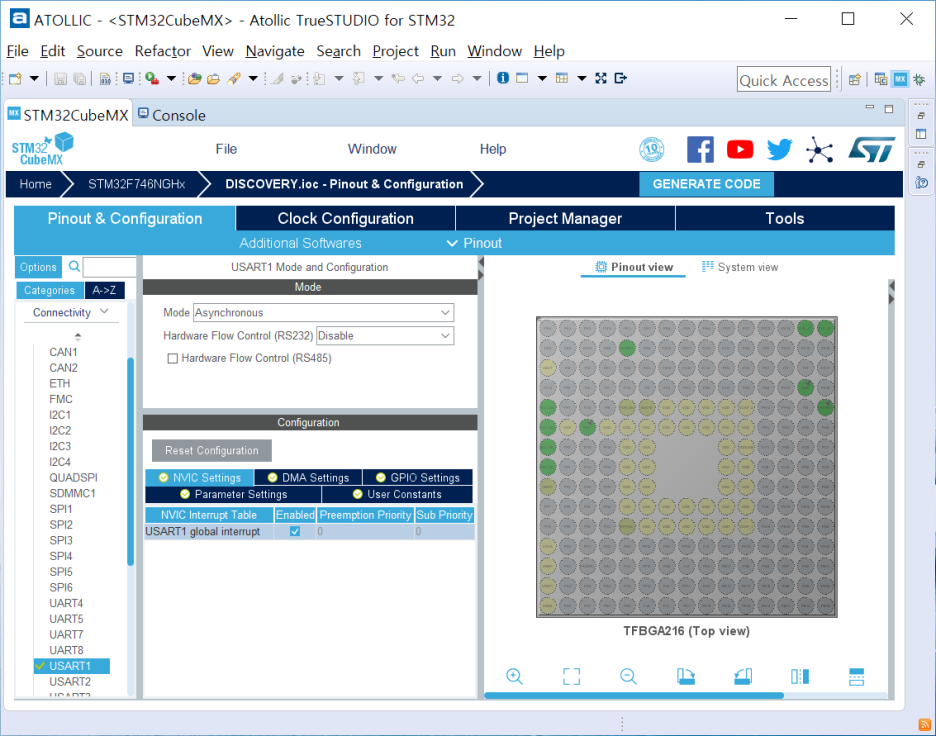Click the pin layout list icon
This screenshot has width=936, height=736.
(856, 676)
